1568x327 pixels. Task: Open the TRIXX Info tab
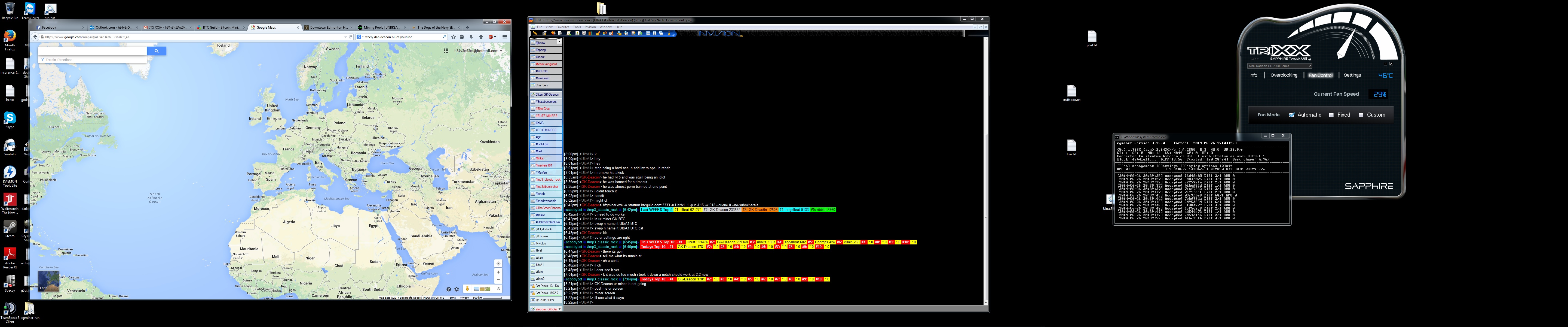coord(1253,75)
